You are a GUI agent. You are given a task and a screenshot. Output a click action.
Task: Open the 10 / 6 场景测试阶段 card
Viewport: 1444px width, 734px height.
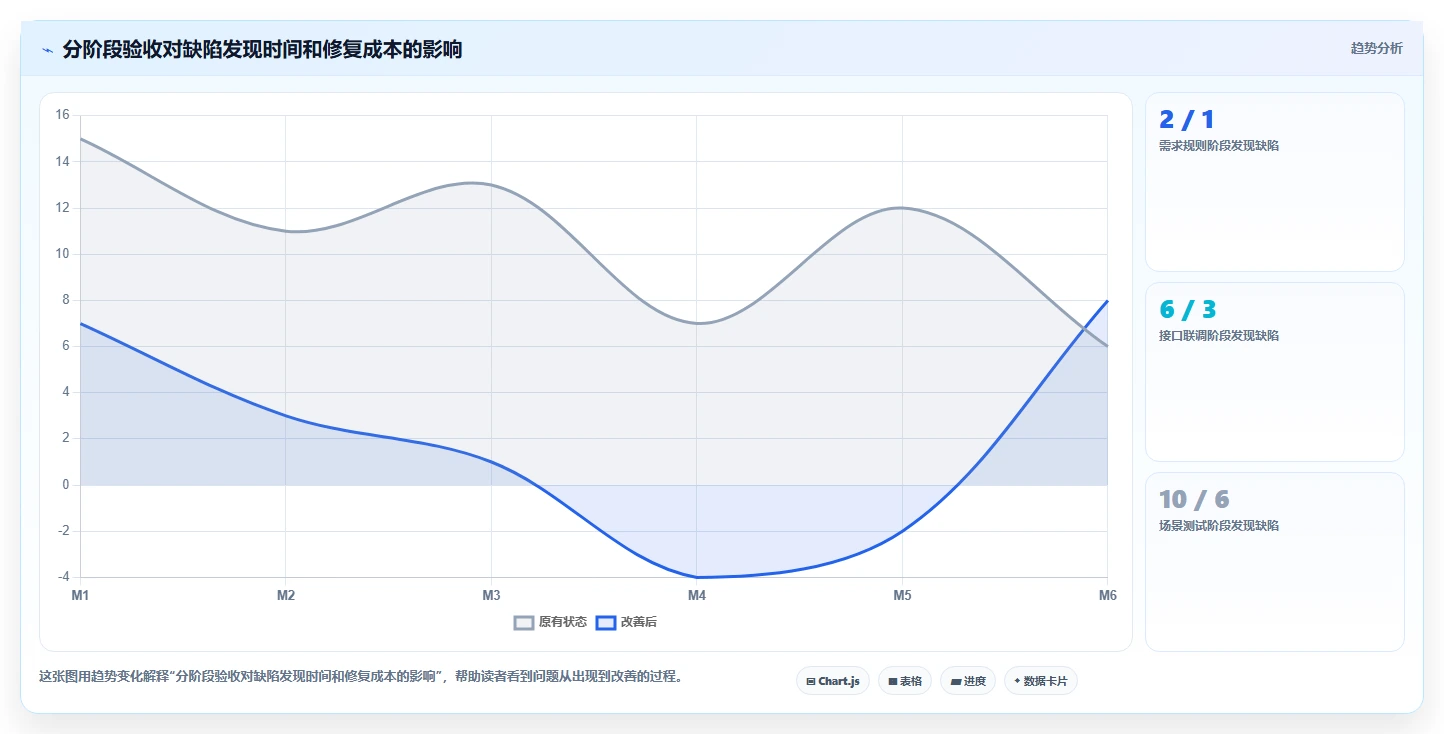click(x=1275, y=562)
